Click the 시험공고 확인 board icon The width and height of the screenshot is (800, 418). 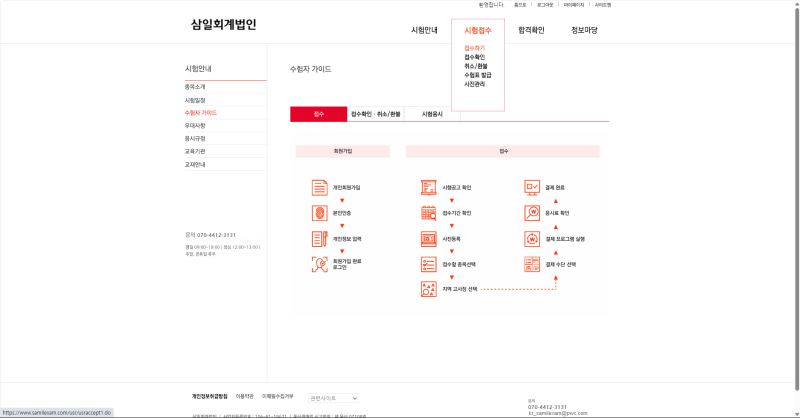pos(429,187)
